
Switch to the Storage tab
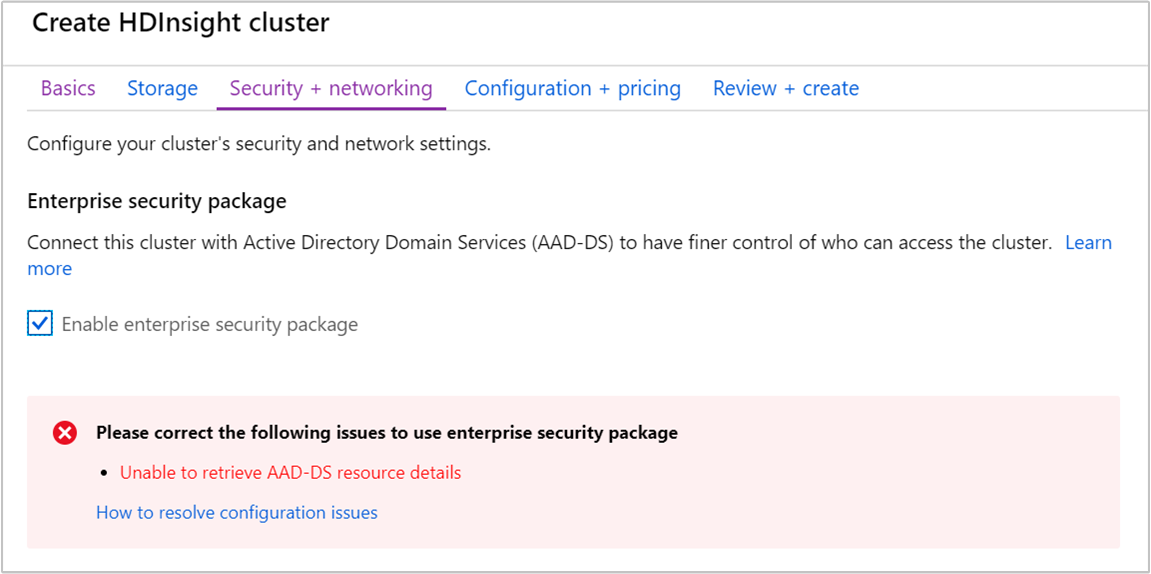pyautogui.click(x=162, y=88)
